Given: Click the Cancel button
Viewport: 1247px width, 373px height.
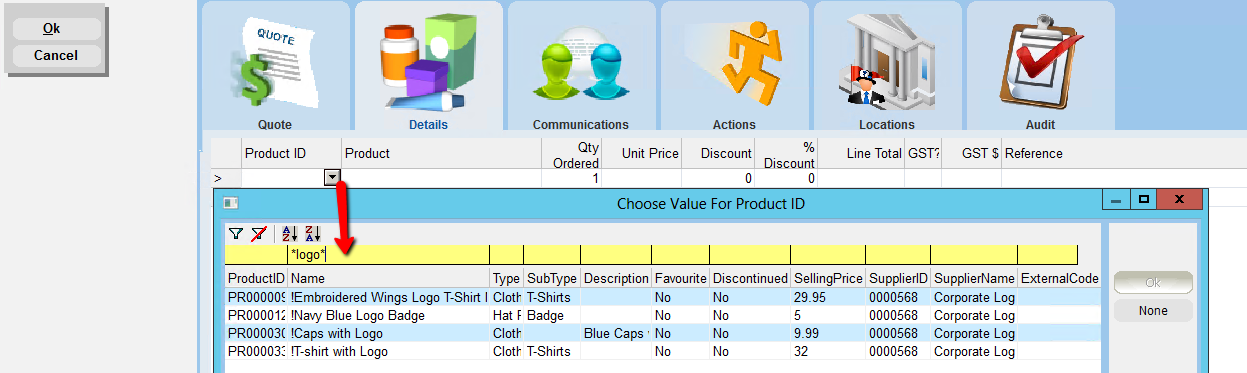Looking at the screenshot, I should [x=56, y=56].
